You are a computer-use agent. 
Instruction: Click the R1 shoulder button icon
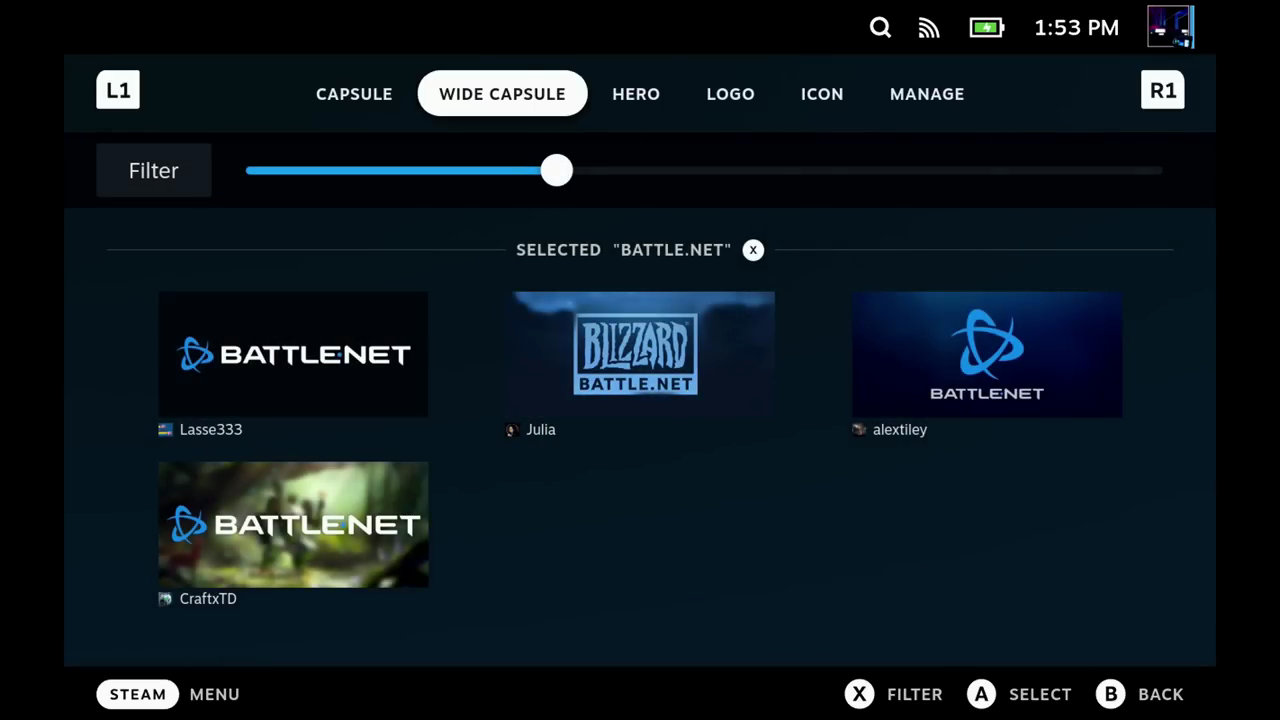(1163, 90)
